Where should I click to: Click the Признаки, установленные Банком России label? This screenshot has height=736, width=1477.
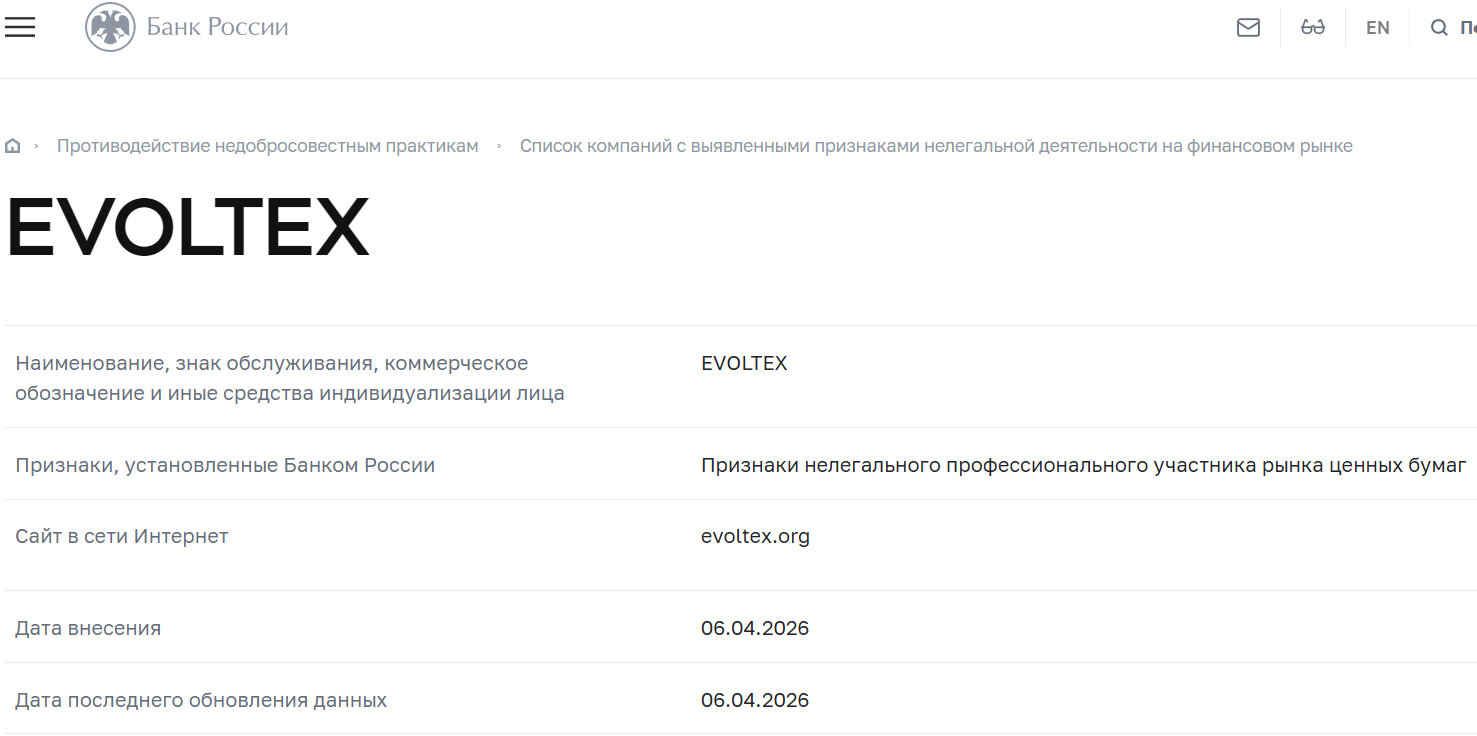[225, 465]
